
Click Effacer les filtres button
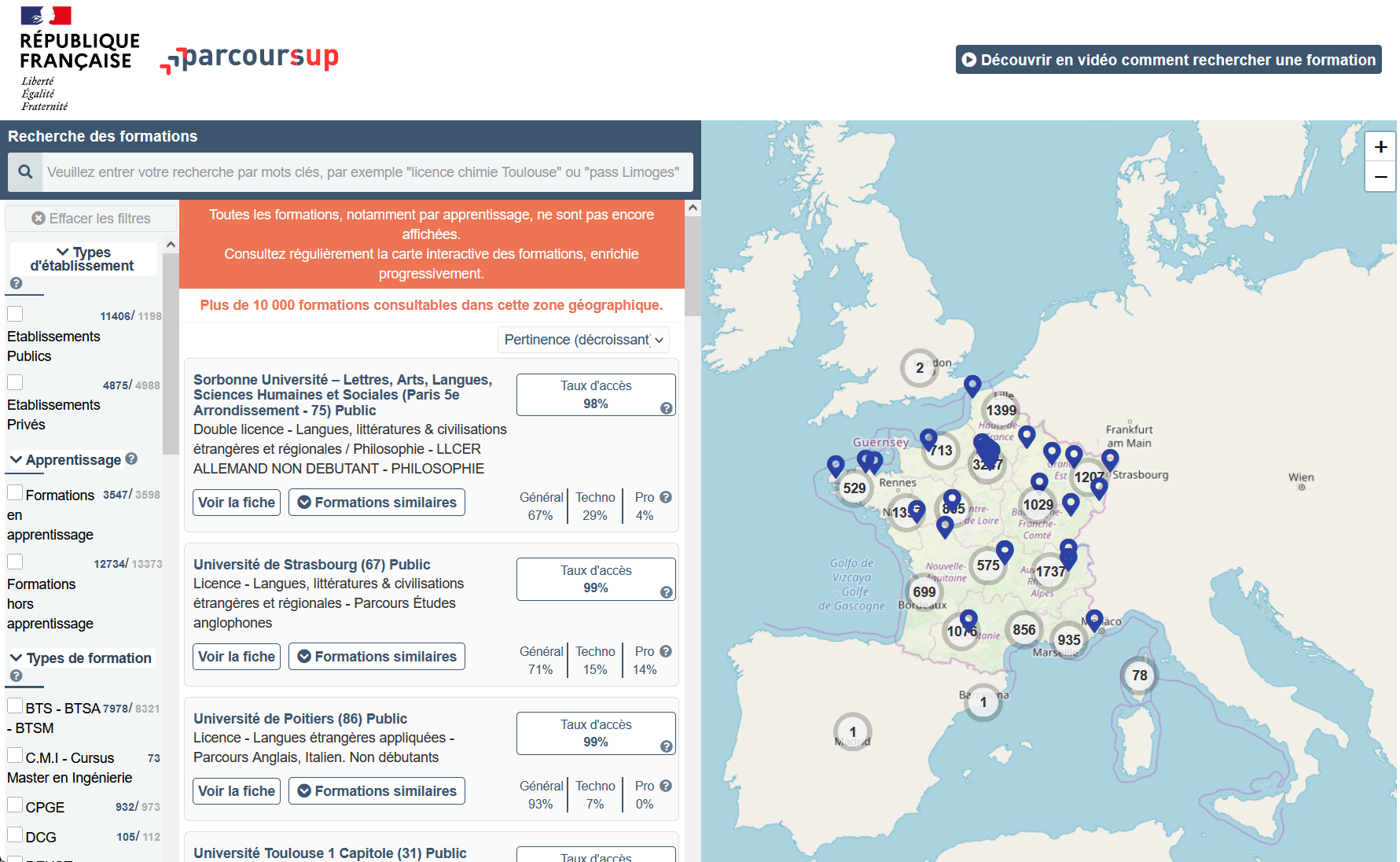[x=91, y=218]
